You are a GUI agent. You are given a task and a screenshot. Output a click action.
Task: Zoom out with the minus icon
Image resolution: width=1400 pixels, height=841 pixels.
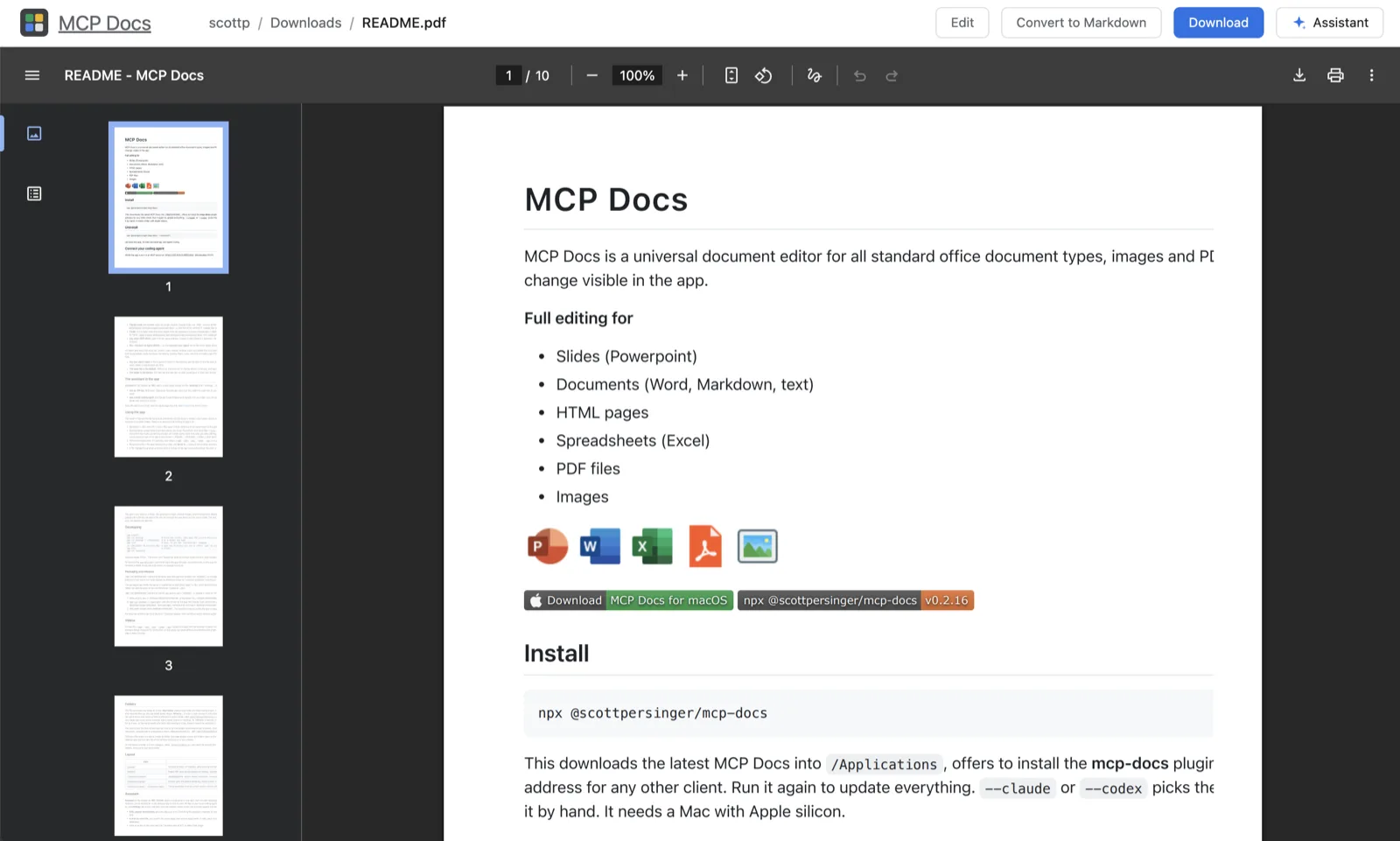[x=592, y=75]
